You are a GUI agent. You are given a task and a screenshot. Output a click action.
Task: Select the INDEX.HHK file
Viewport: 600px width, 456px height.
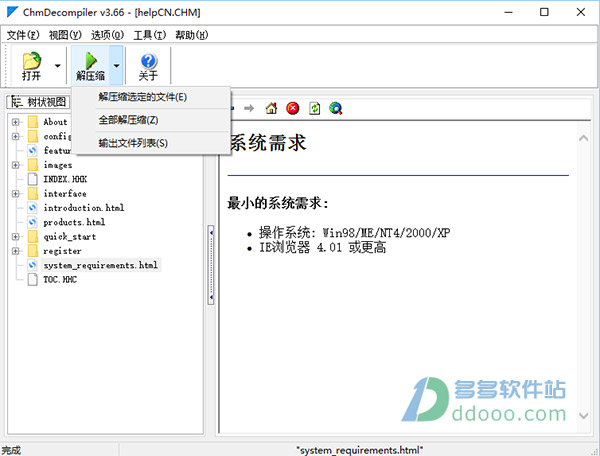[x=65, y=179]
